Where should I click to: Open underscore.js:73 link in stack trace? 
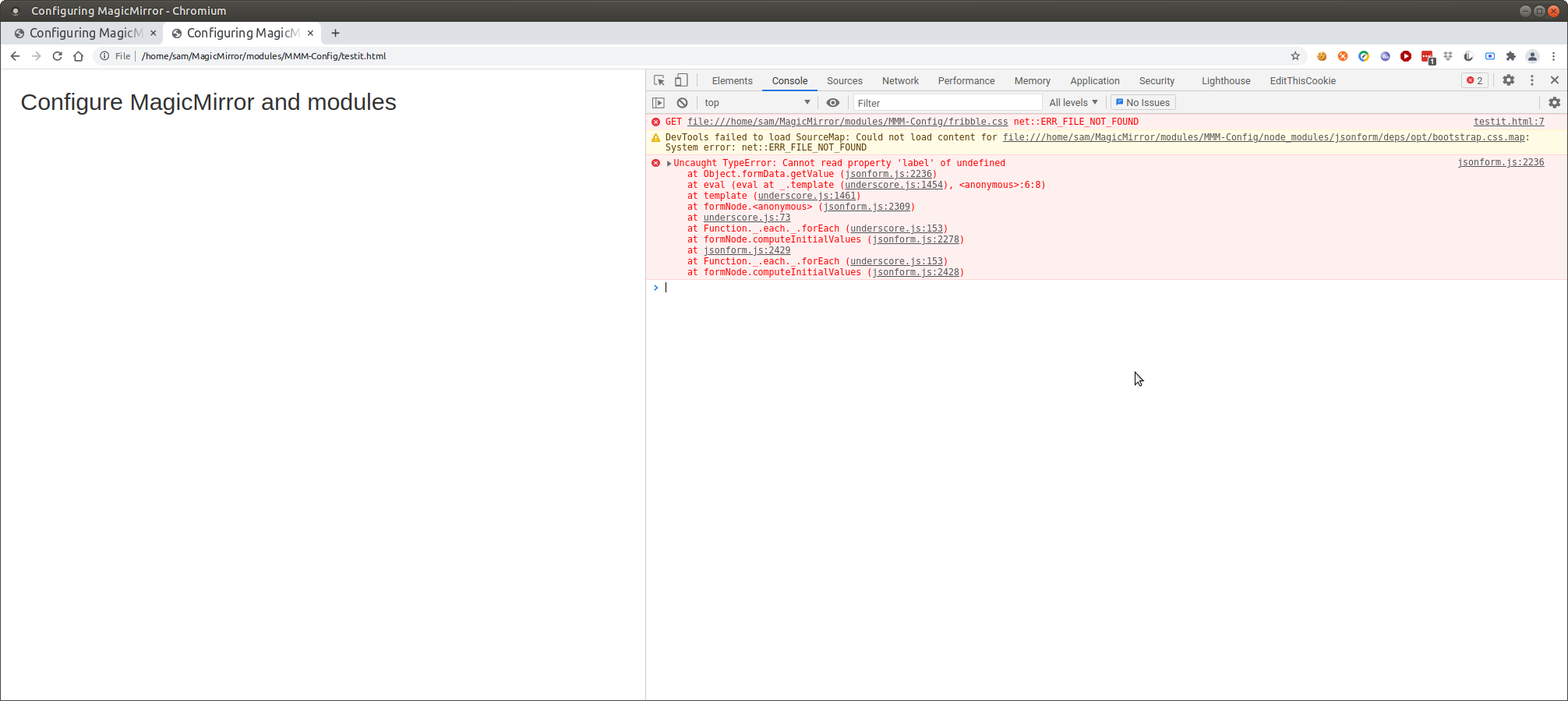[747, 218]
